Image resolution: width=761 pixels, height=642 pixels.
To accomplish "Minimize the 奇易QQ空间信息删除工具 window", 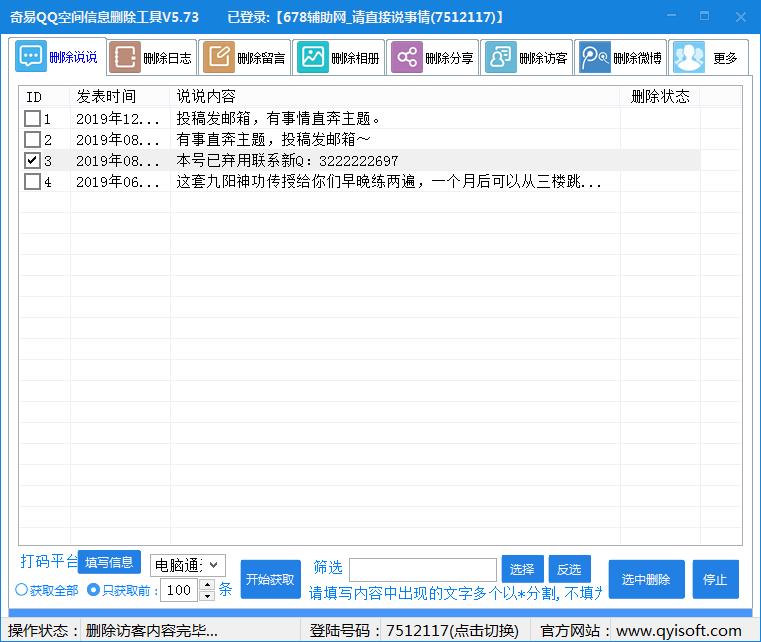I will [x=672, y=16].
